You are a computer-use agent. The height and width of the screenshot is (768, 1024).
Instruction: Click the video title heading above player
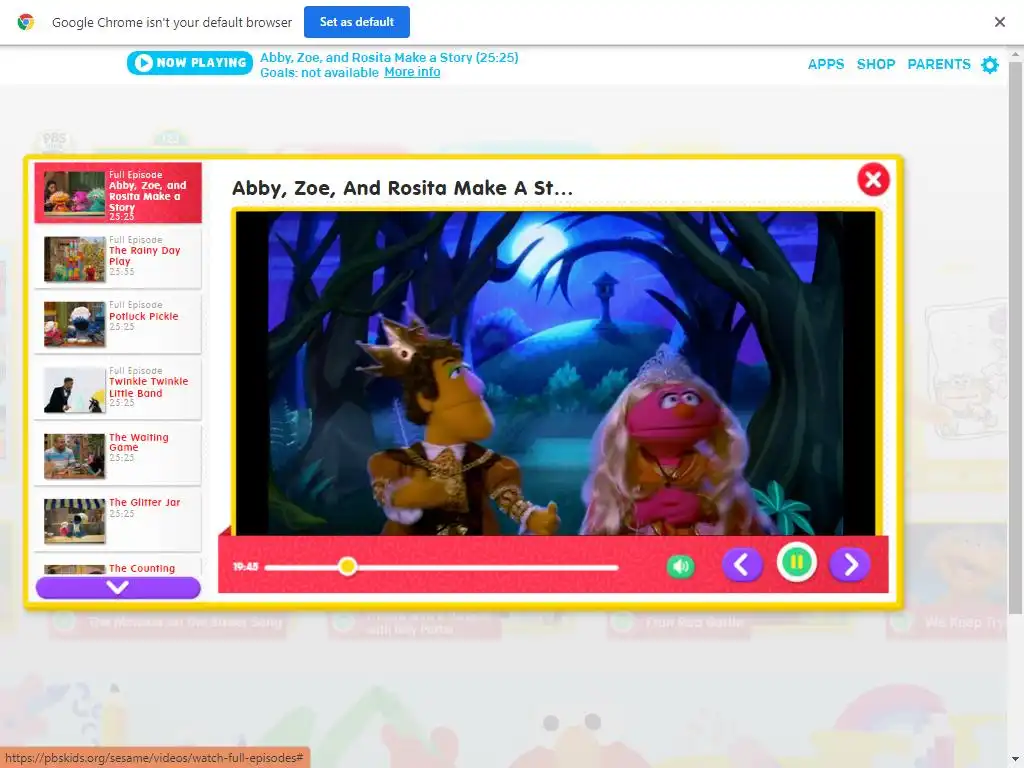point(402,188)
